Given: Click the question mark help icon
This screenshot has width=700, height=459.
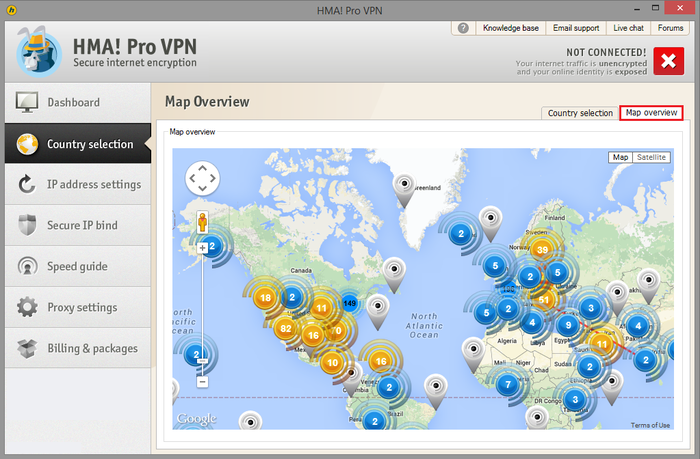Looking at the screenshot, I should pyautogui.click(x=463, y=28).
